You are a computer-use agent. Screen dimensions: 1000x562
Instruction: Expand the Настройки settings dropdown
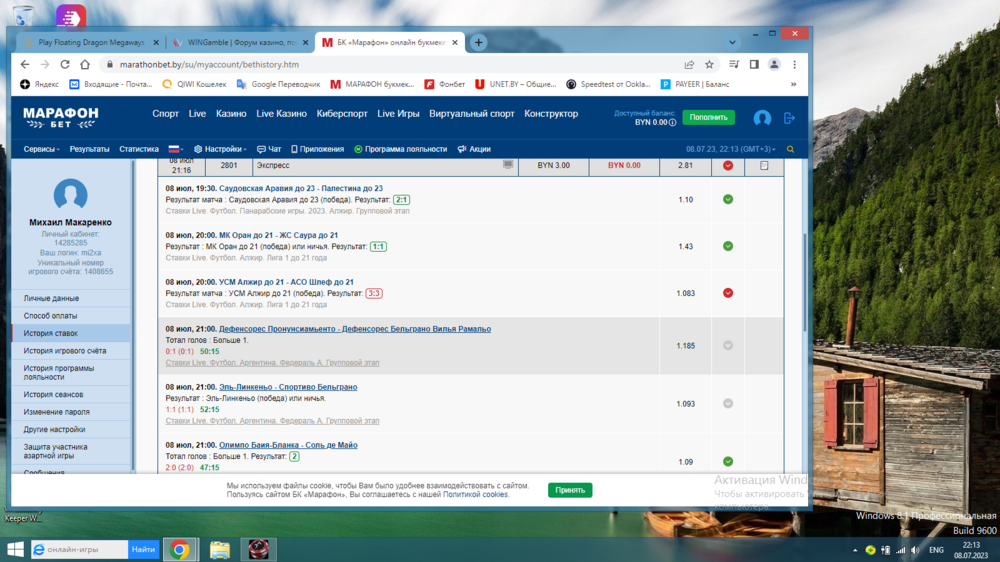click(220, 149)
